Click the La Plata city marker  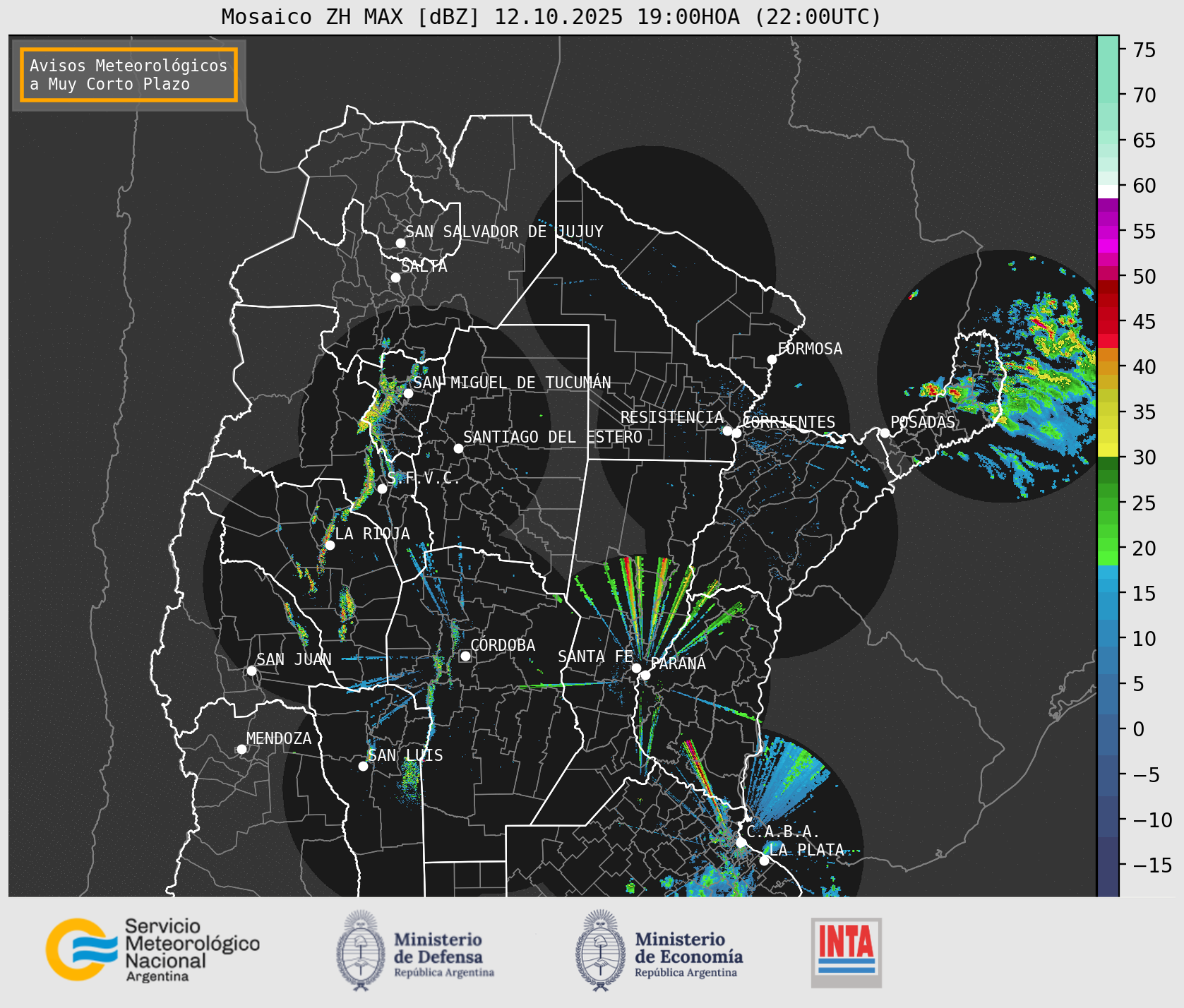[764, 860]
